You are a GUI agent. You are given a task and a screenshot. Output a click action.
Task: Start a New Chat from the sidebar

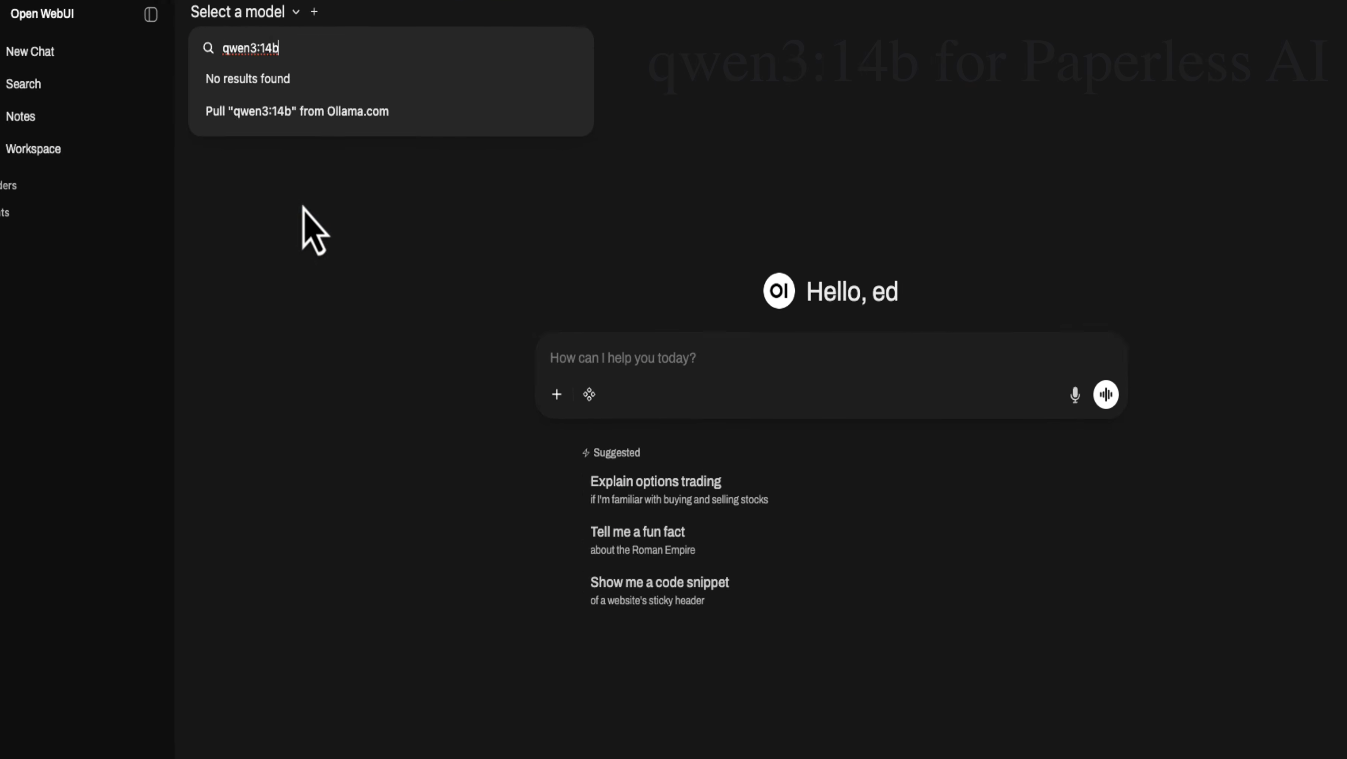pyautogui.click(x=30, y=52)
